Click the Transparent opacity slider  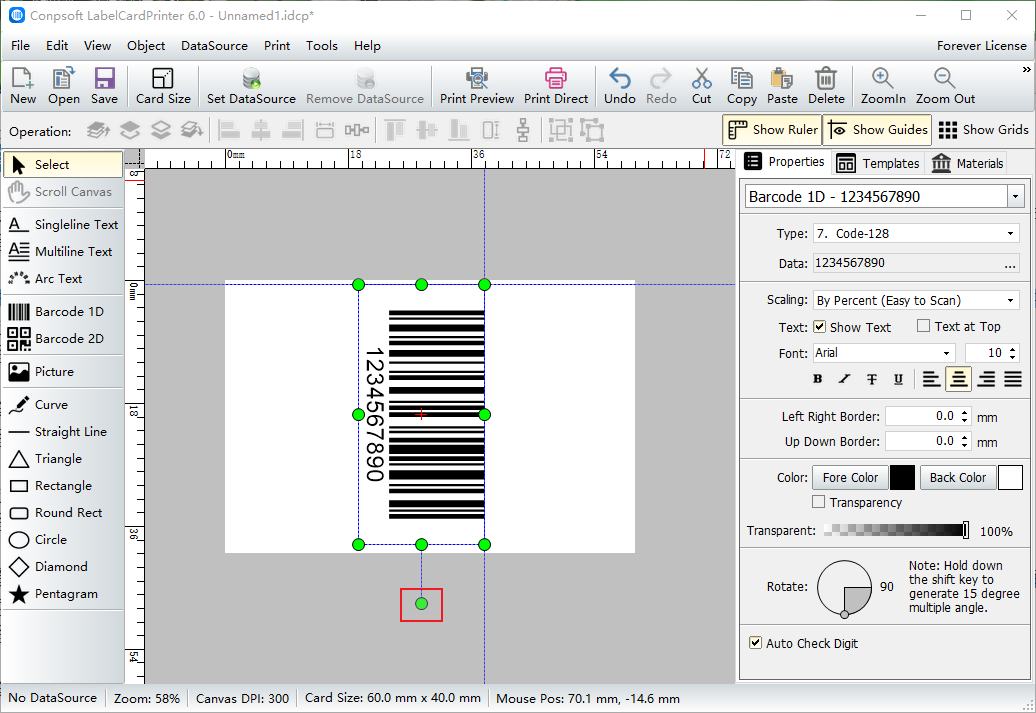(x=897, y=530)
